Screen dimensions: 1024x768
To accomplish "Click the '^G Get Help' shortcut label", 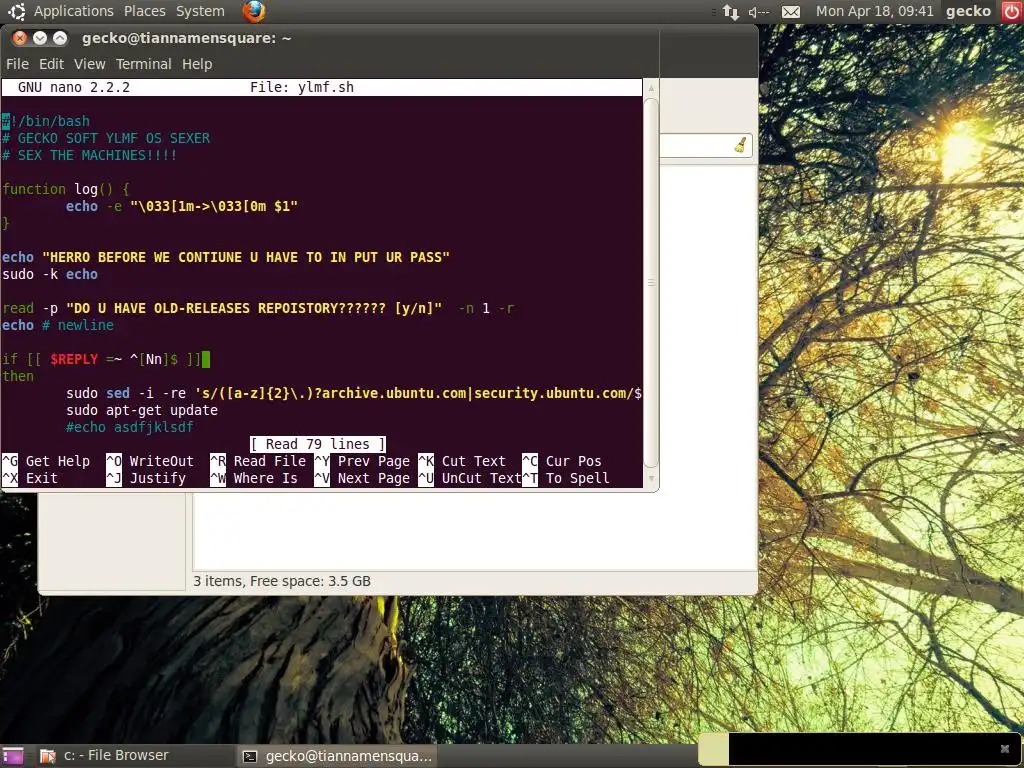I will (x=46, y=460).
